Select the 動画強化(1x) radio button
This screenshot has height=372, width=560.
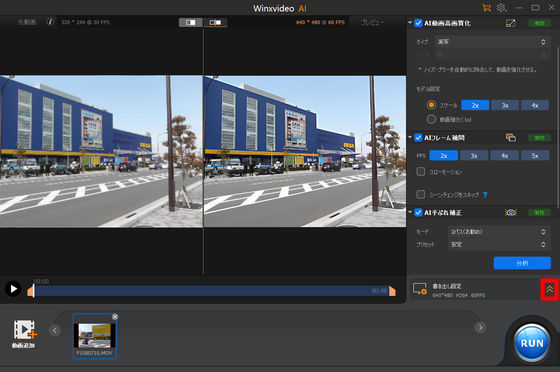click(431, 119)
